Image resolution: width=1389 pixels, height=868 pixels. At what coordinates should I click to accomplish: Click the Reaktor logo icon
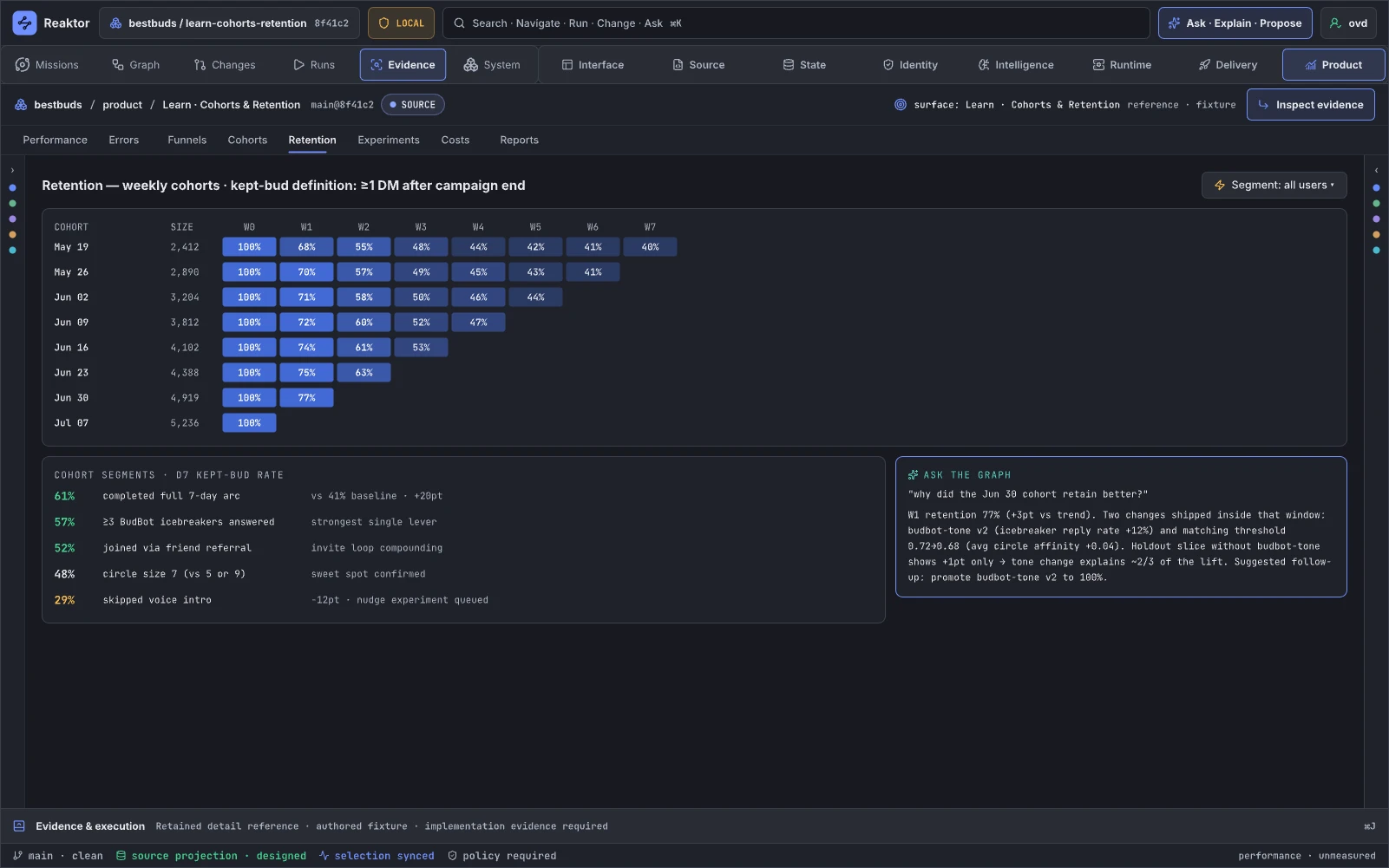[x=24, y=23]
